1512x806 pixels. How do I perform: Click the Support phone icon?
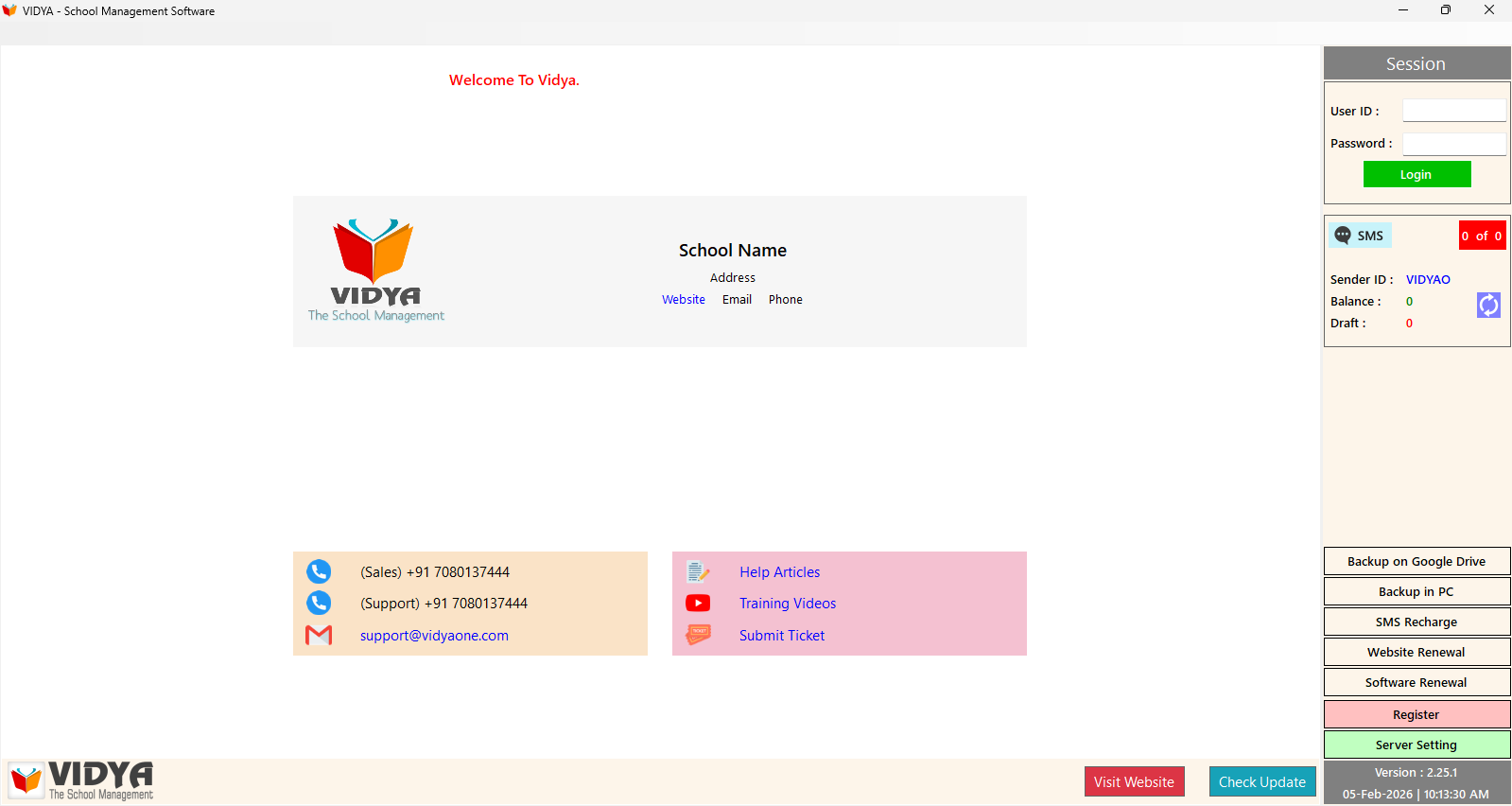[x=319, y=603]
